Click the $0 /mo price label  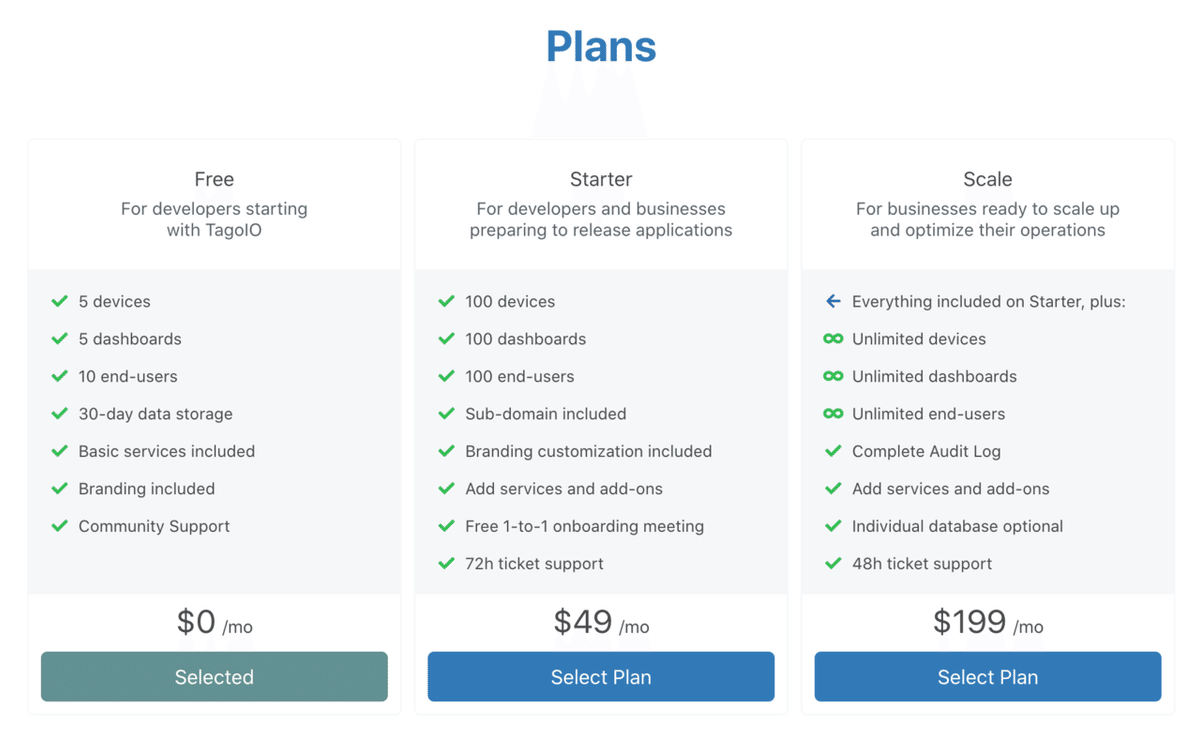214,623
